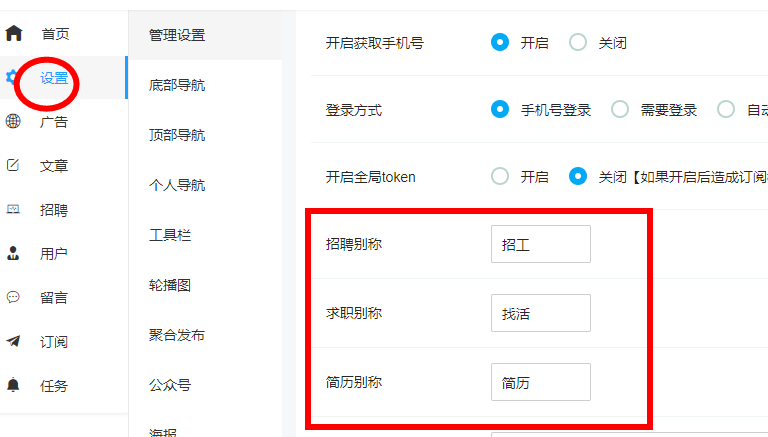Select 手机号登录 radio option
Screen dimensions: 768x437
tap(500, 109)
